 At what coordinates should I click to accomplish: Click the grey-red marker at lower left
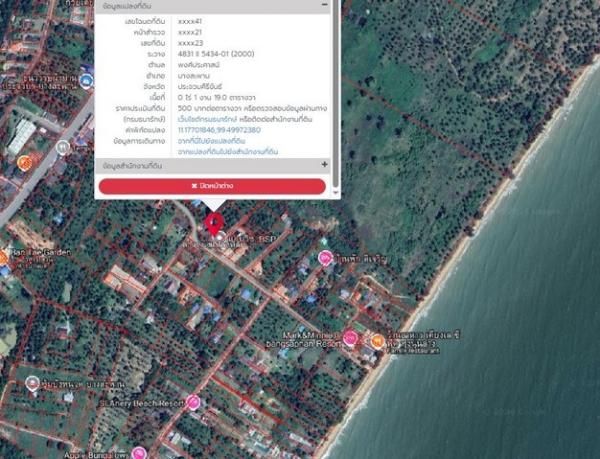[x=32, y=383]
